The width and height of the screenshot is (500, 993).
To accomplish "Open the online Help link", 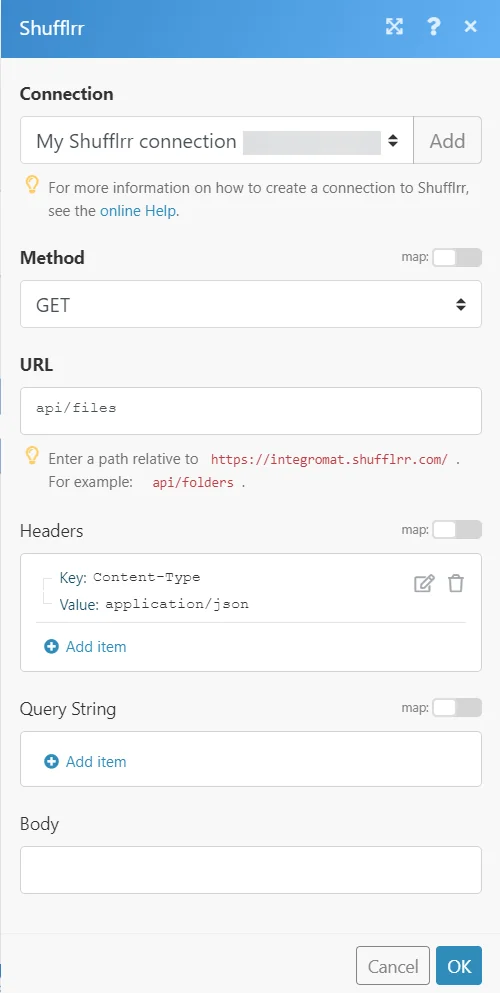I will 139,211.
